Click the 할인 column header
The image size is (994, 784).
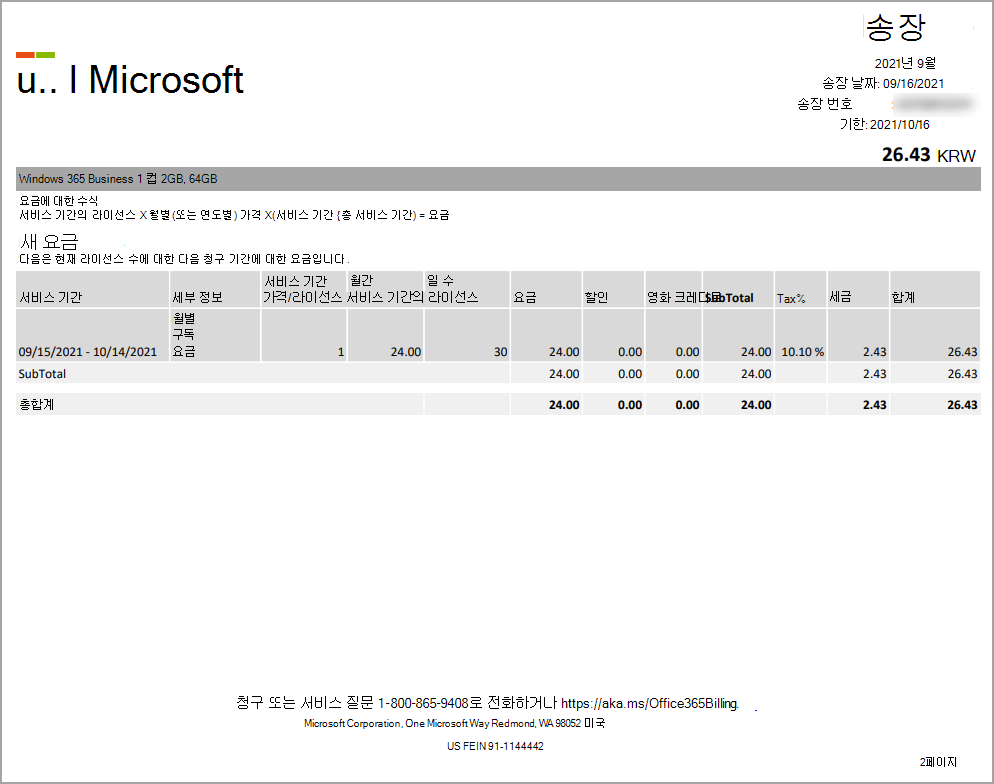(596, 297)
